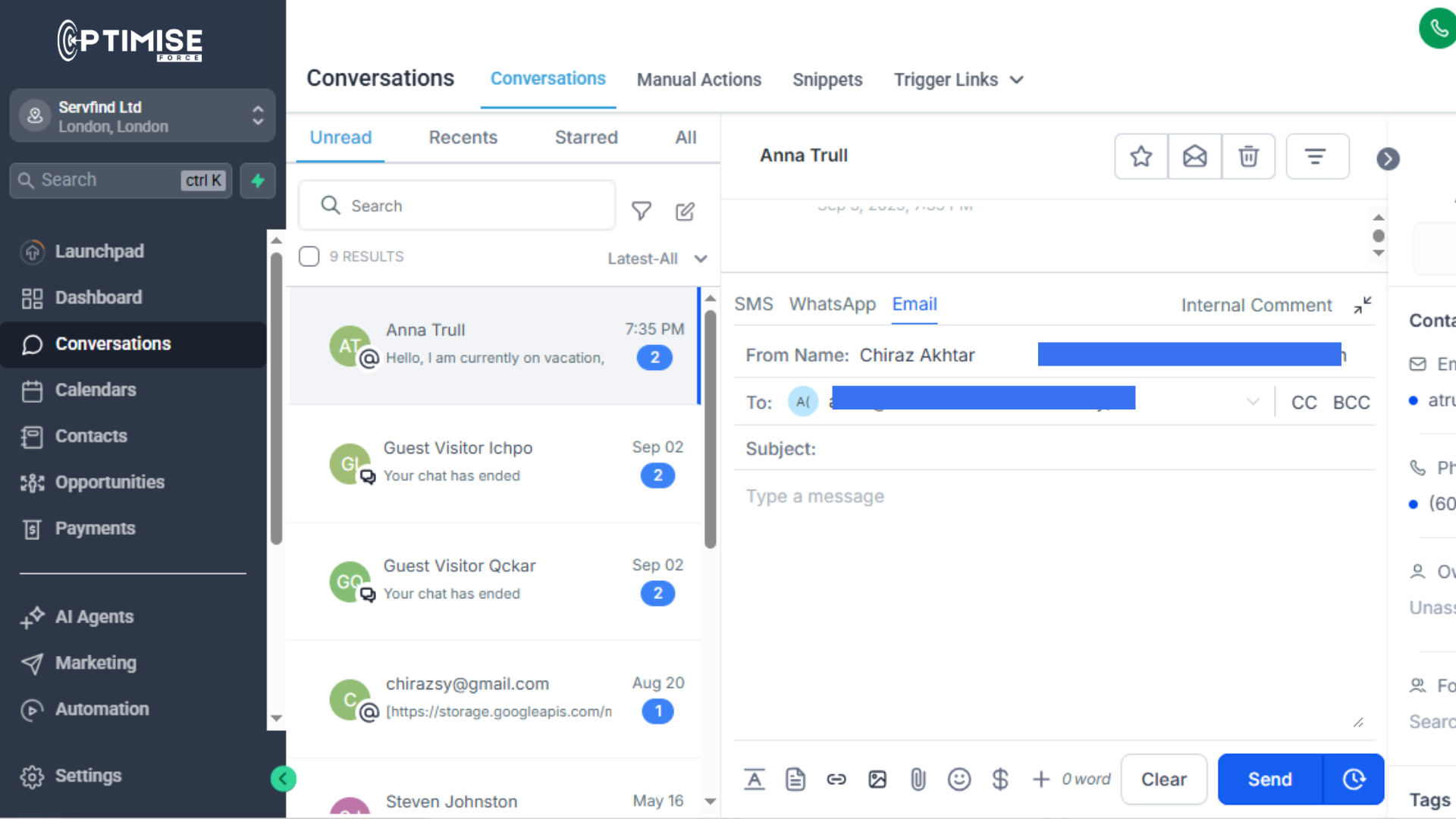
Task: Switch to the Starred tab
Action: (585, 137)
